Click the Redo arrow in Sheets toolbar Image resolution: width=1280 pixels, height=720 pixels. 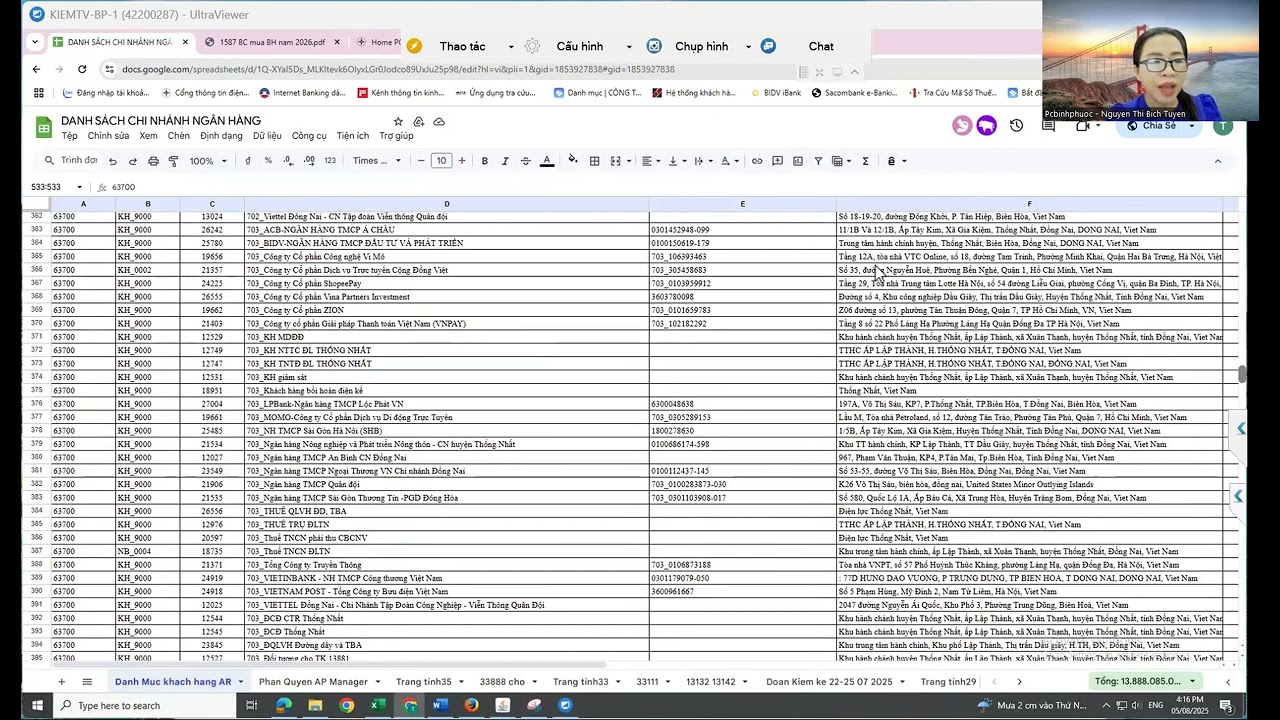132,161
